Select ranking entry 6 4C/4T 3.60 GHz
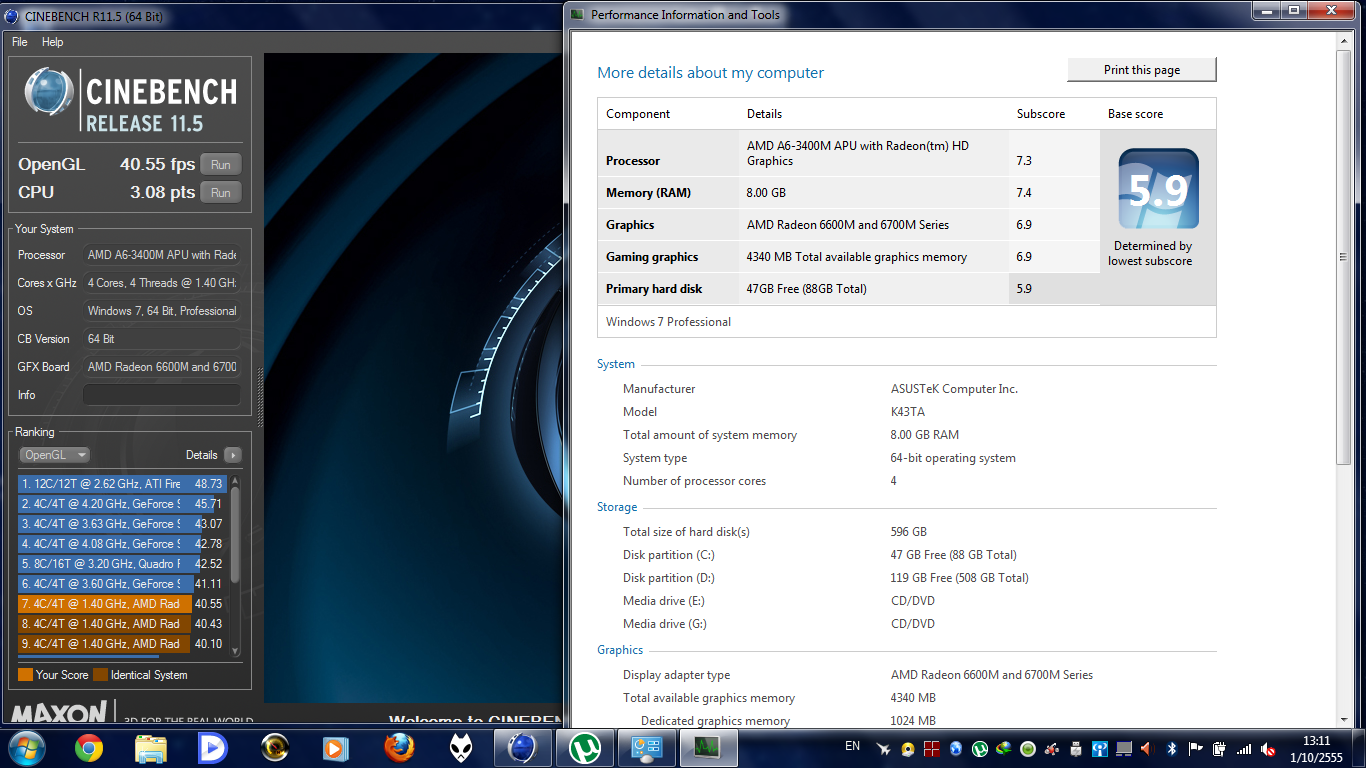 click(x=123, y=584)
